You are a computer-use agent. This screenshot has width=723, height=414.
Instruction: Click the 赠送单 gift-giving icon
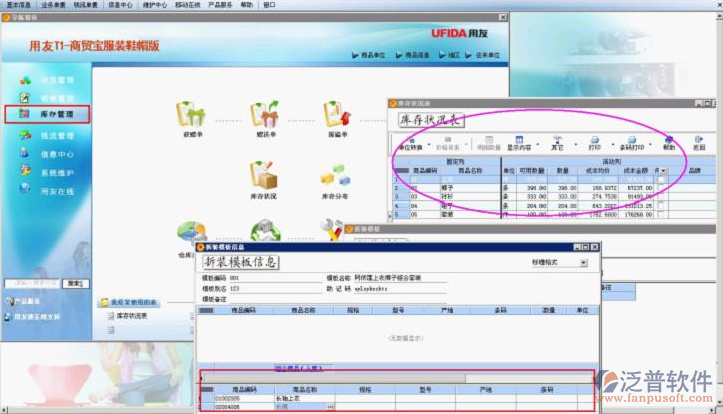(263, 114)
